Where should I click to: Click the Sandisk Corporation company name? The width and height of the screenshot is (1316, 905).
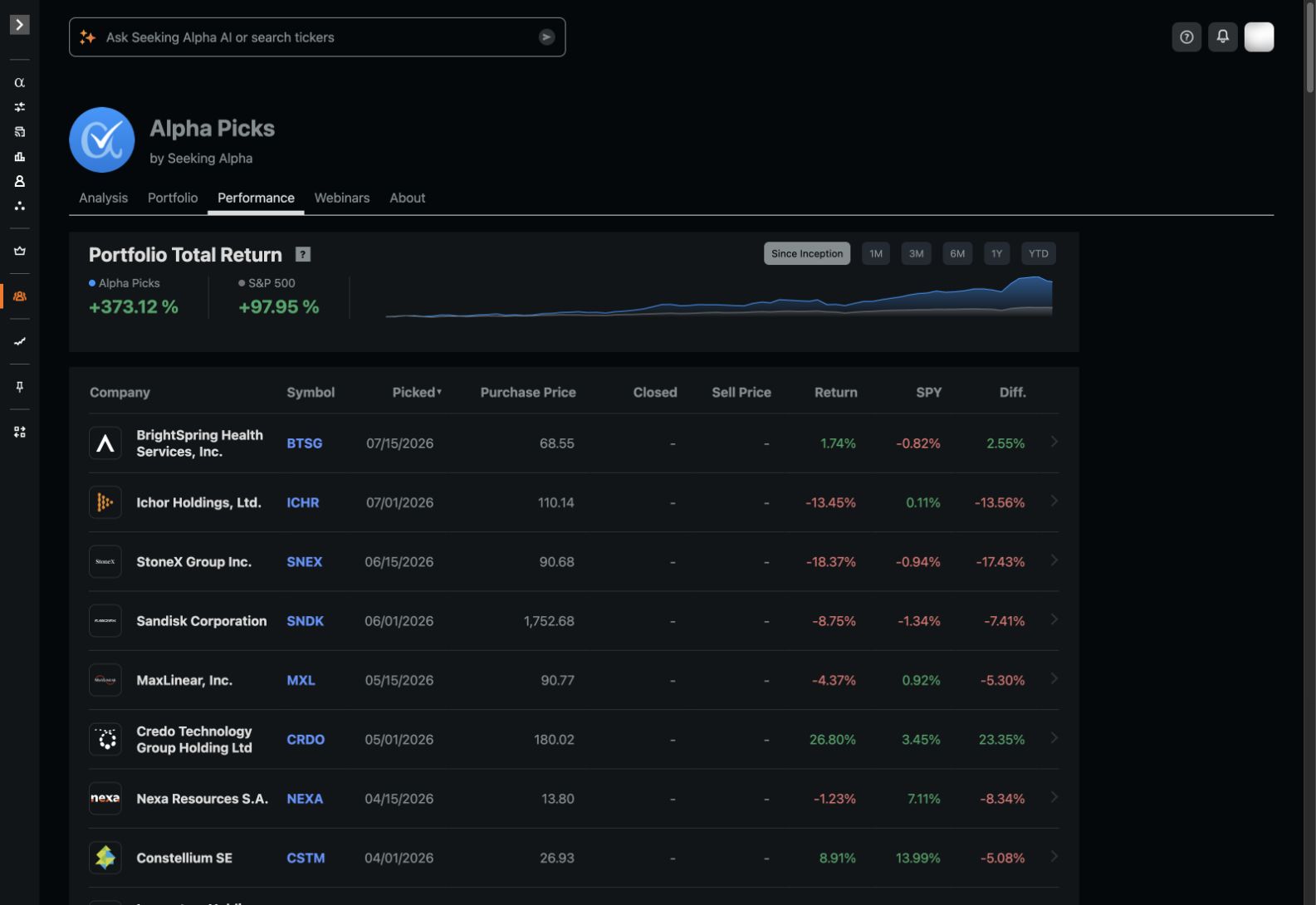click(202, 621)
